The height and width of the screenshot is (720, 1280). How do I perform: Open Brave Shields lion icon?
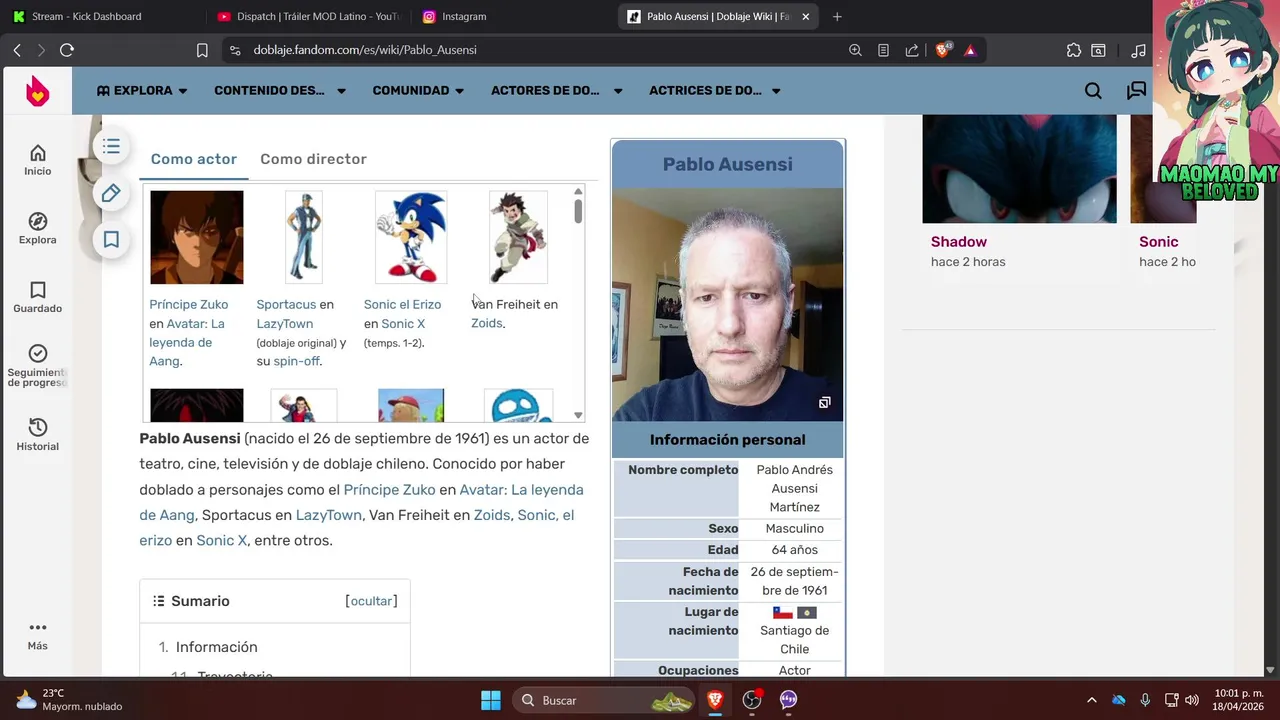[942, 50]
